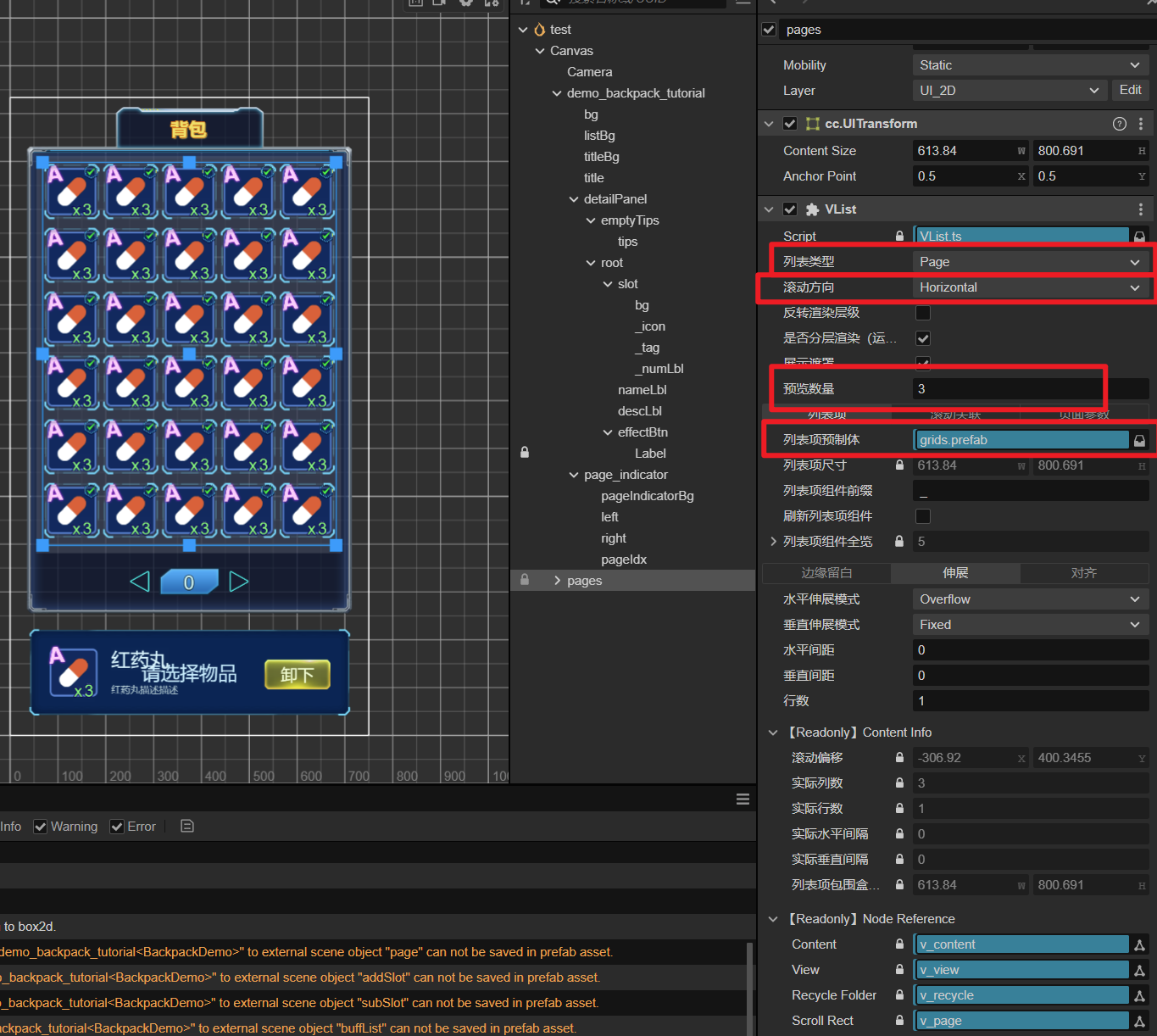
Task: Click the lock icon on the Label node row
Action: [x=525, y=453]
